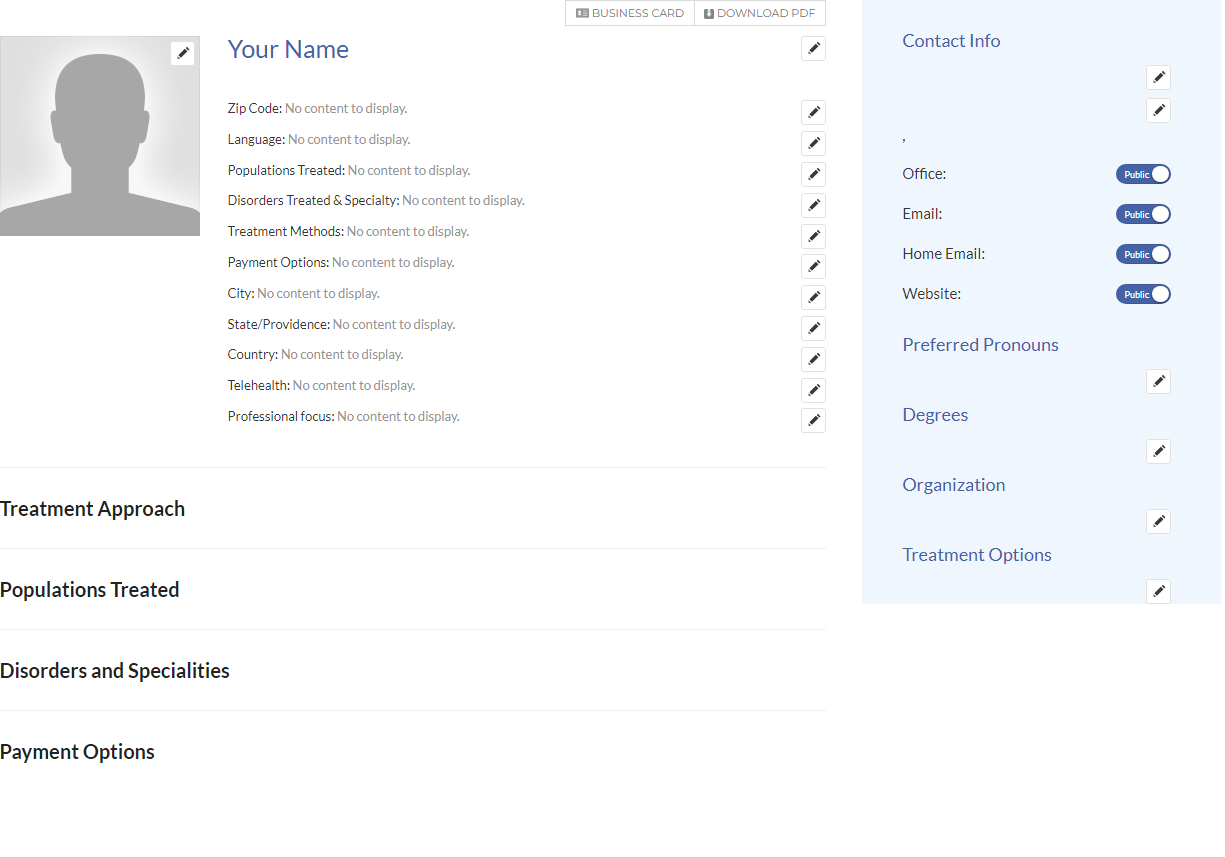This screenshot has height=857, width=1225.
Task: Click edit pencil for State/Providence
Action: click(x=813, y=329)
